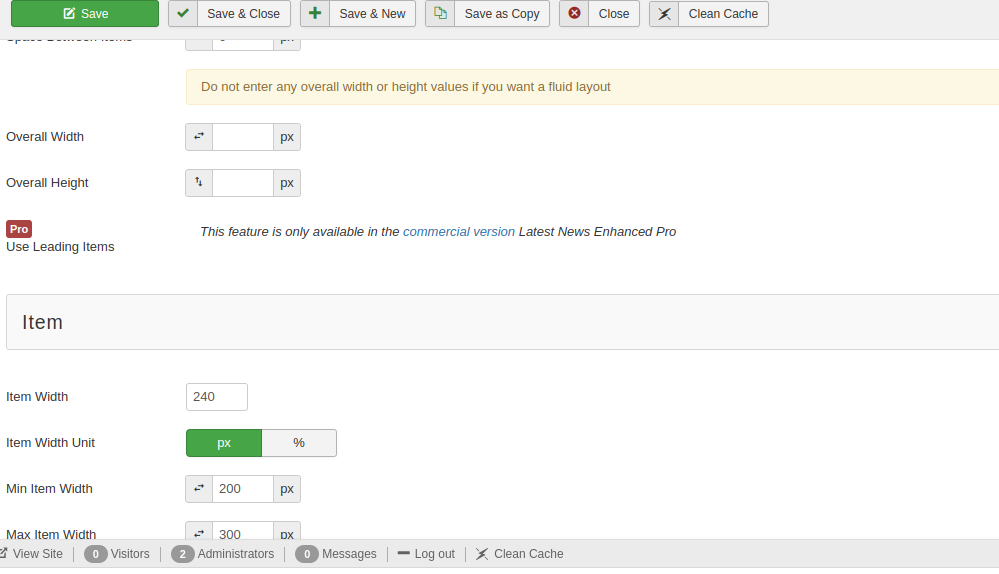Click the red X icon on Close
The height and width of the screenshot is (574, 999).
tap(574, 14)
